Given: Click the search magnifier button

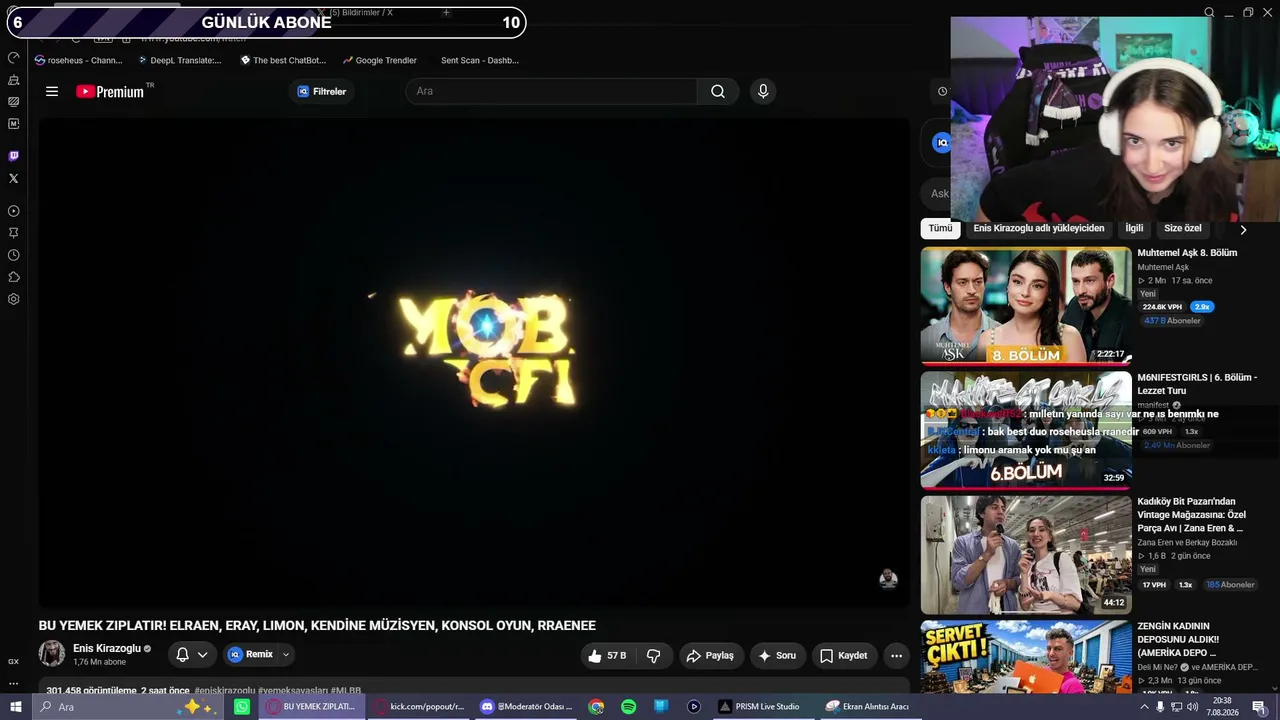Looking at the screenshot, I should click(718, 91).
